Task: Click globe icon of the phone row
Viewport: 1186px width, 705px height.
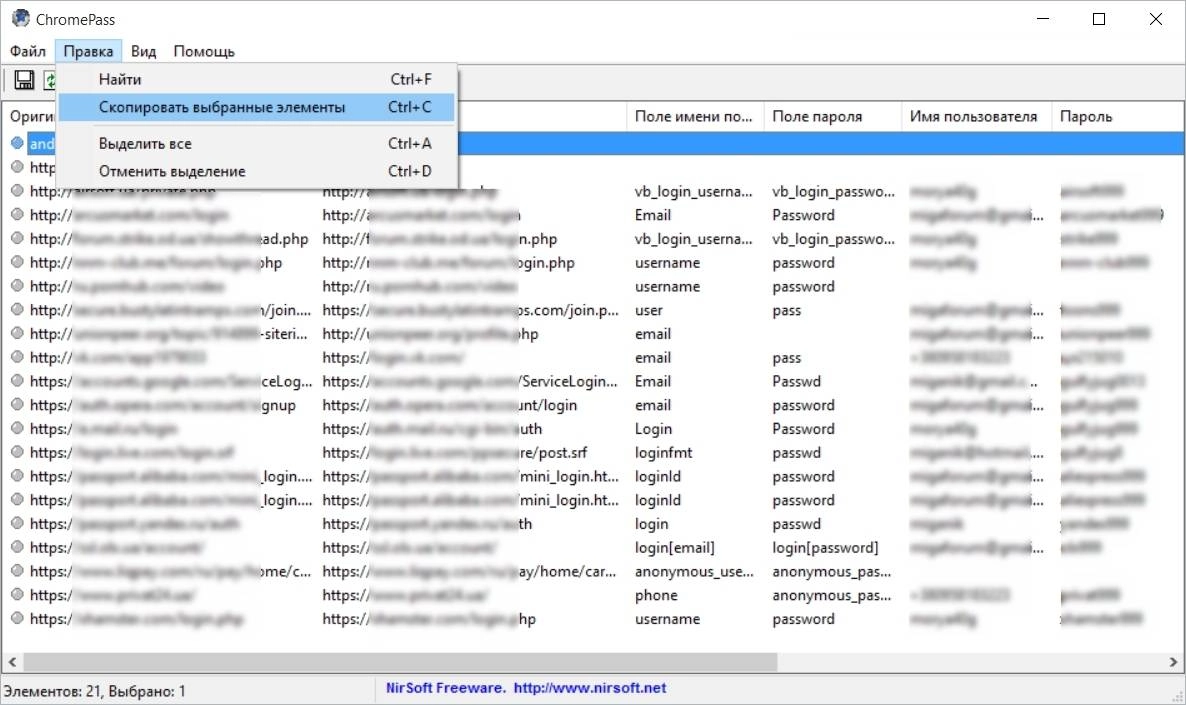Action: pos(17,595)
